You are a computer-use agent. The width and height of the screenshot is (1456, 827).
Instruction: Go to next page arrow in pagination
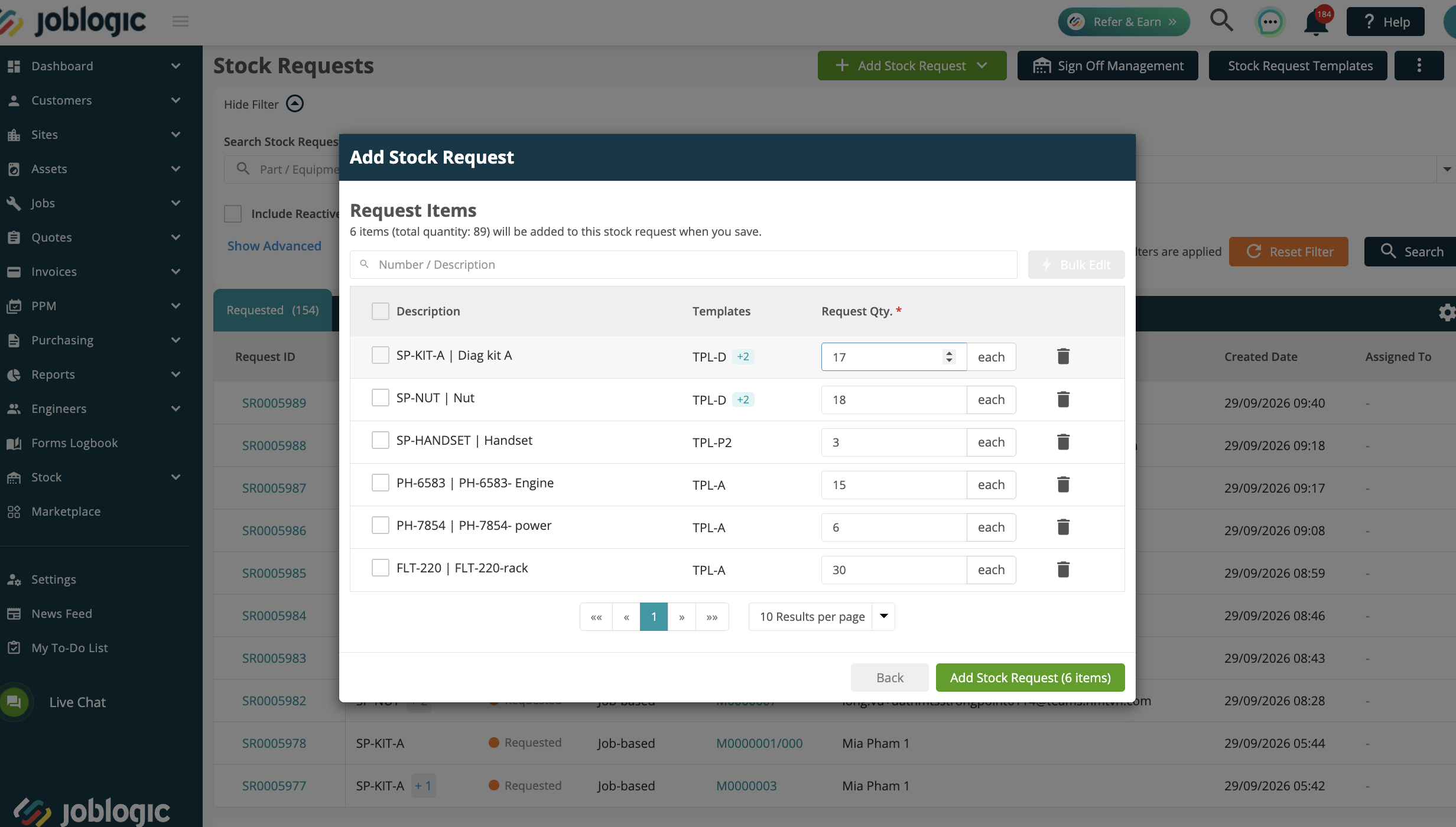click(x=681, y=617)
